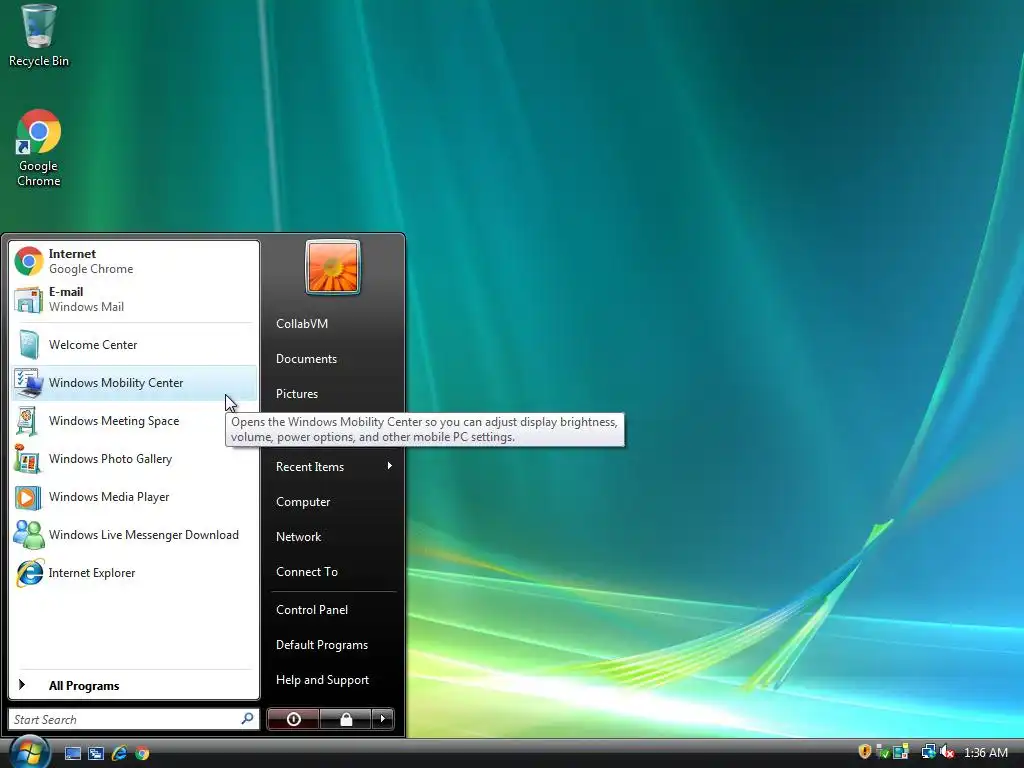The height and width of the screenshot is (768, 1024).
Task: Click the Windows Start orb
Action: click(29, 752)
